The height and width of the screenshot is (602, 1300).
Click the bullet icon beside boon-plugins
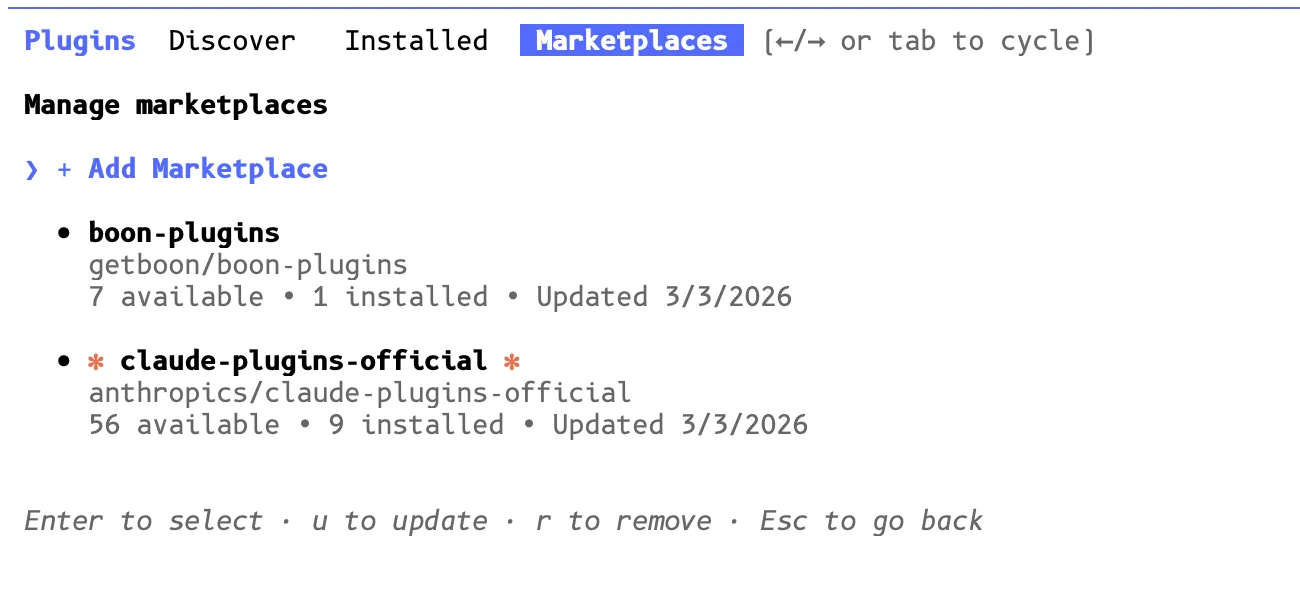[62, 231]
